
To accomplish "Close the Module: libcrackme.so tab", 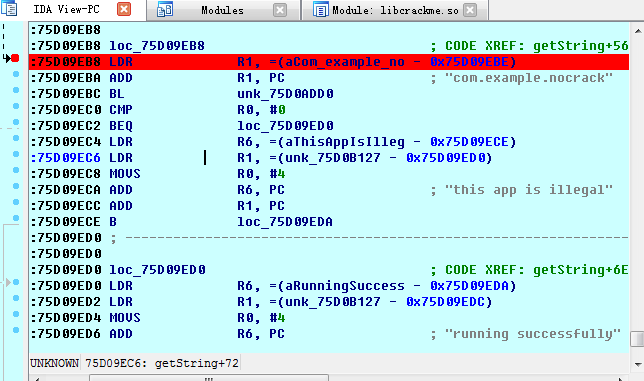I will (470, 10).
